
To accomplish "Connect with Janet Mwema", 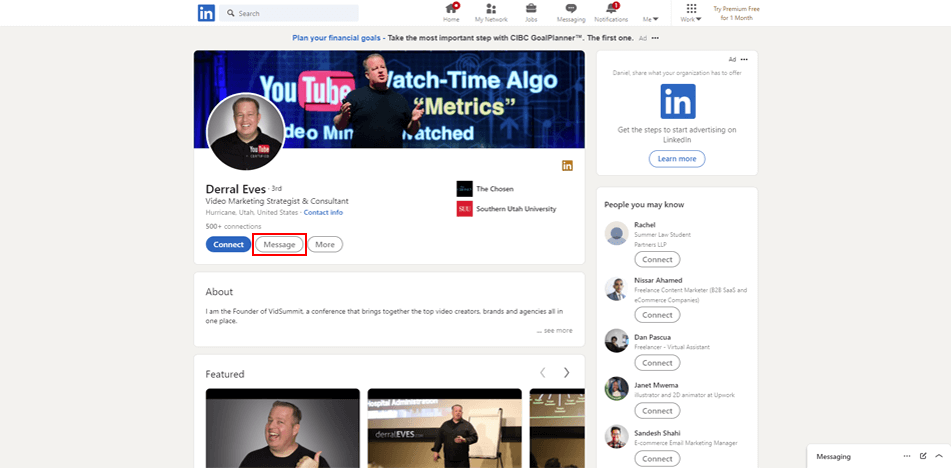I will (x=657, y=411).
